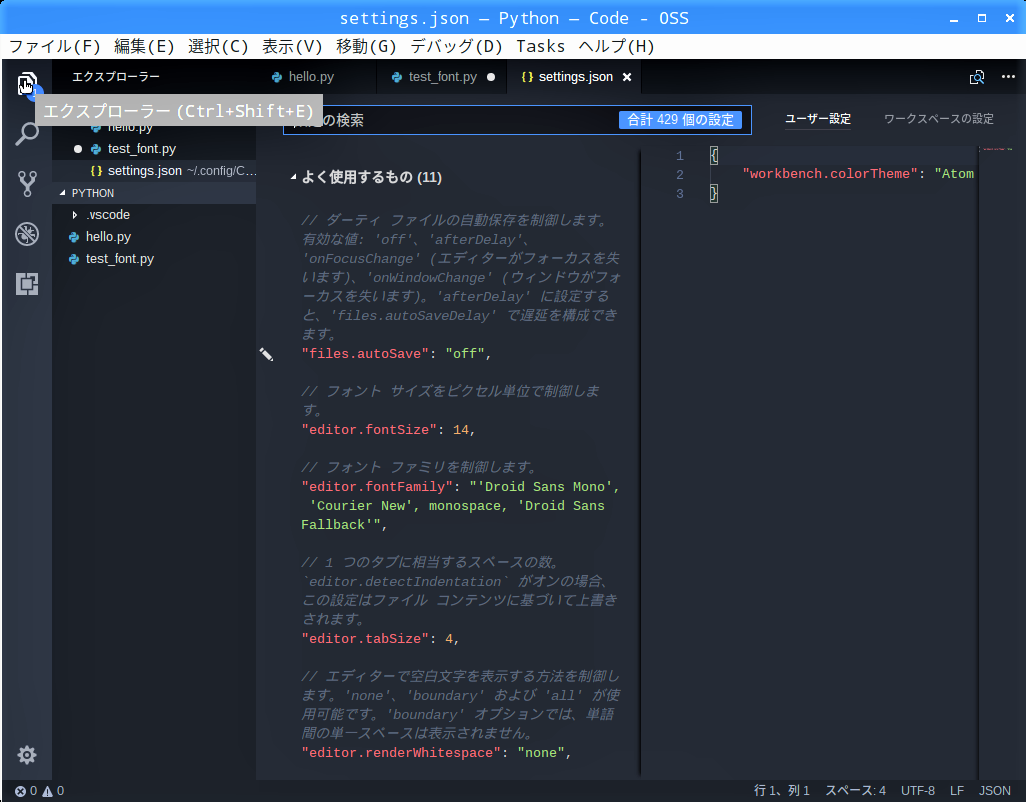The height and width of the screenshot is (802, 1026).
Task: Select the settings.json editor tab
Action: [x=575, y=77]
